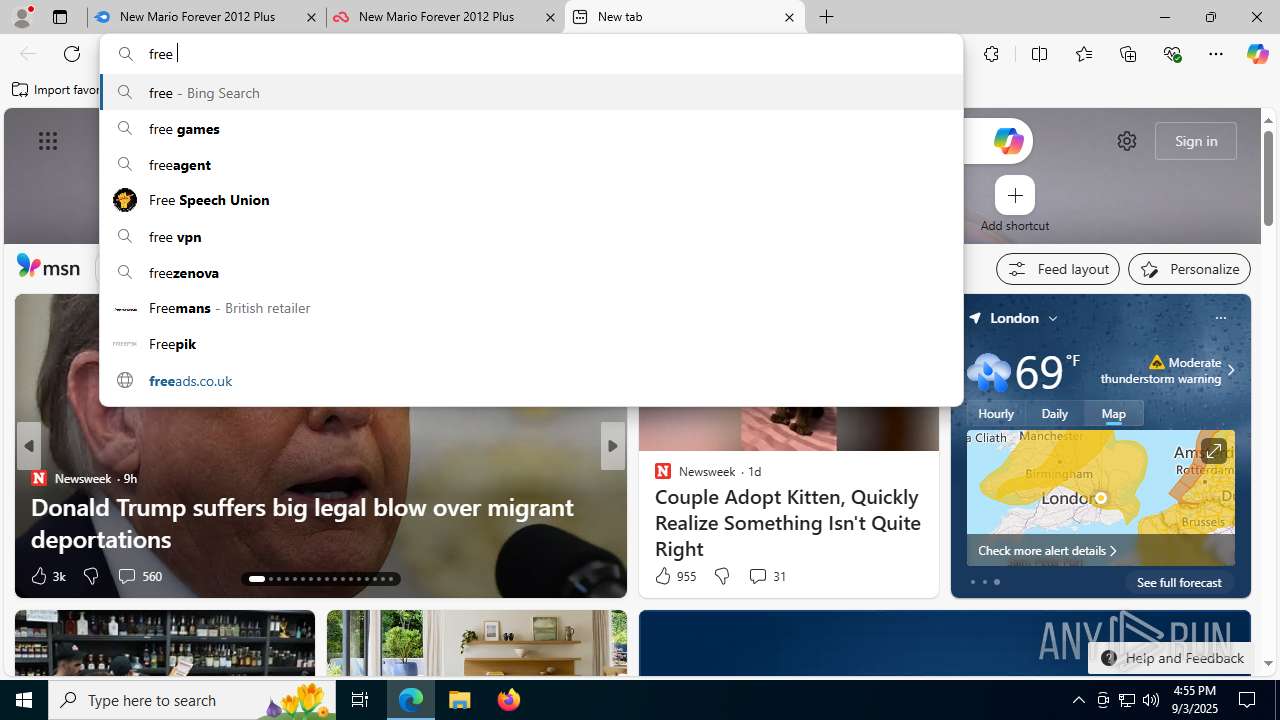Open the app launcher grid icon
This screenshot has width=1280, height=720.
tap(48, 141)
